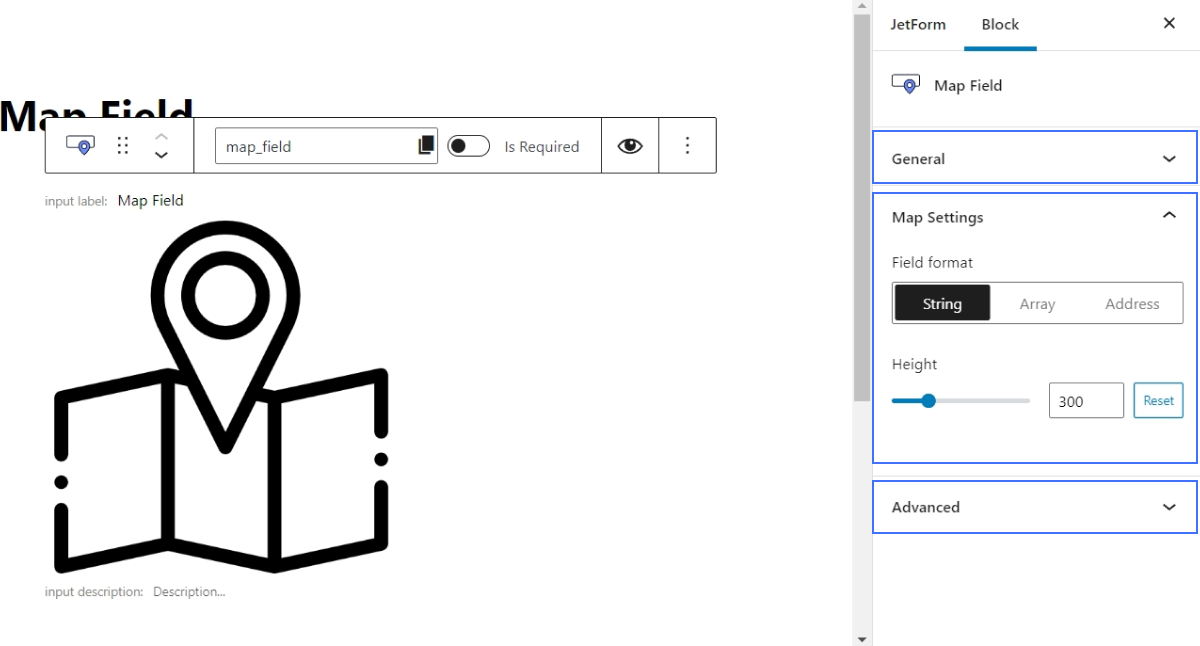This screenshot has width=1200, height=646.
Task: Select the Address field format
Action: [x=1132, y=304]
